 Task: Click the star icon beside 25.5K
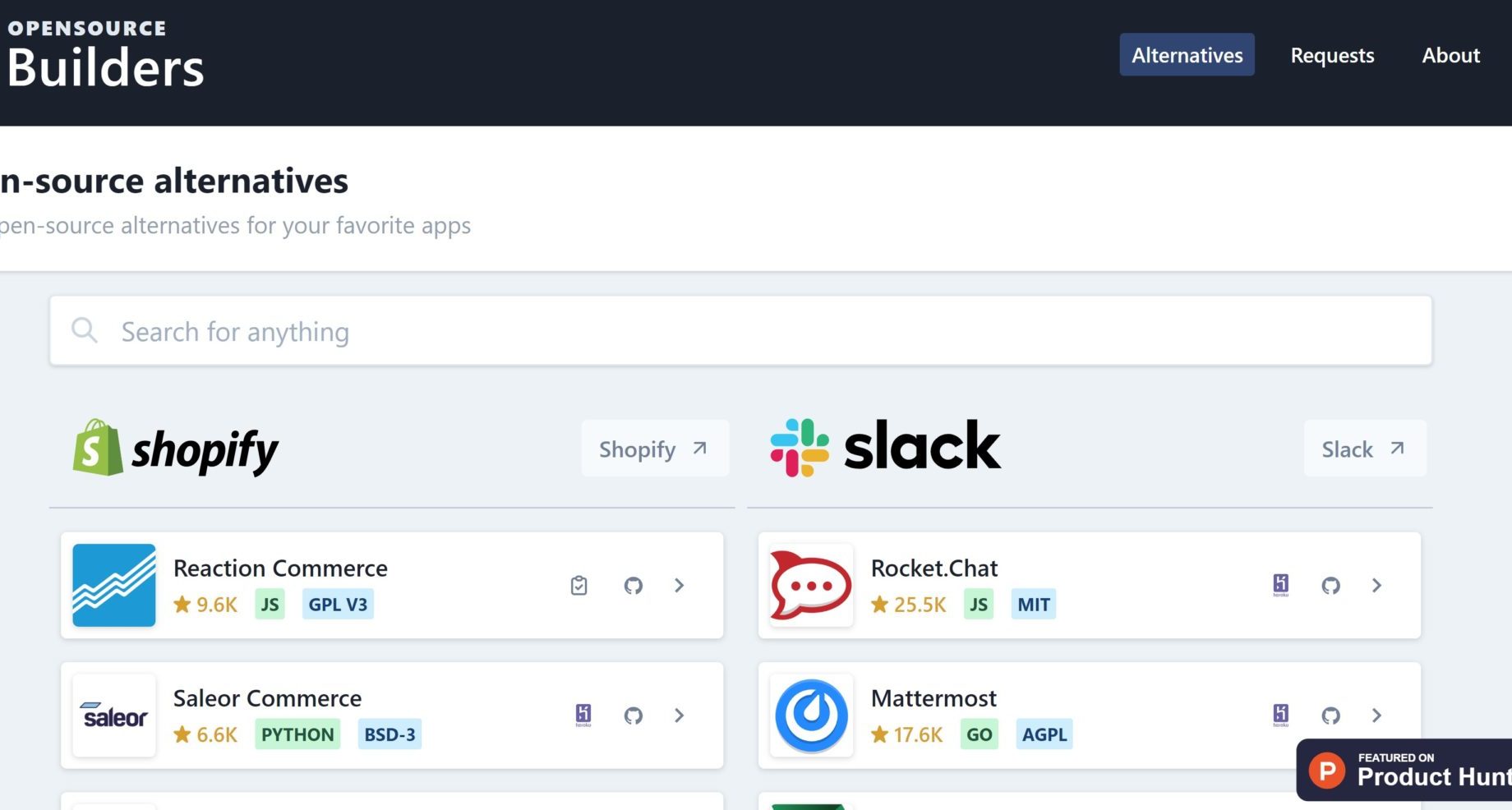(879, 605)
